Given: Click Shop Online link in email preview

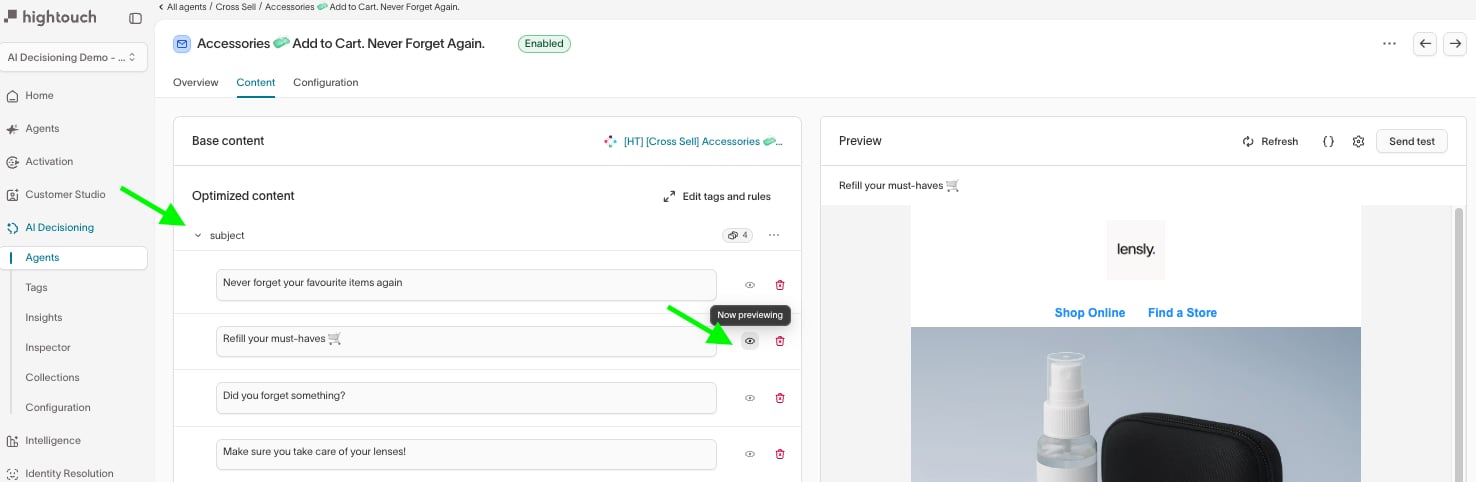Looking at the screenshot, I should click(1090, 313).
